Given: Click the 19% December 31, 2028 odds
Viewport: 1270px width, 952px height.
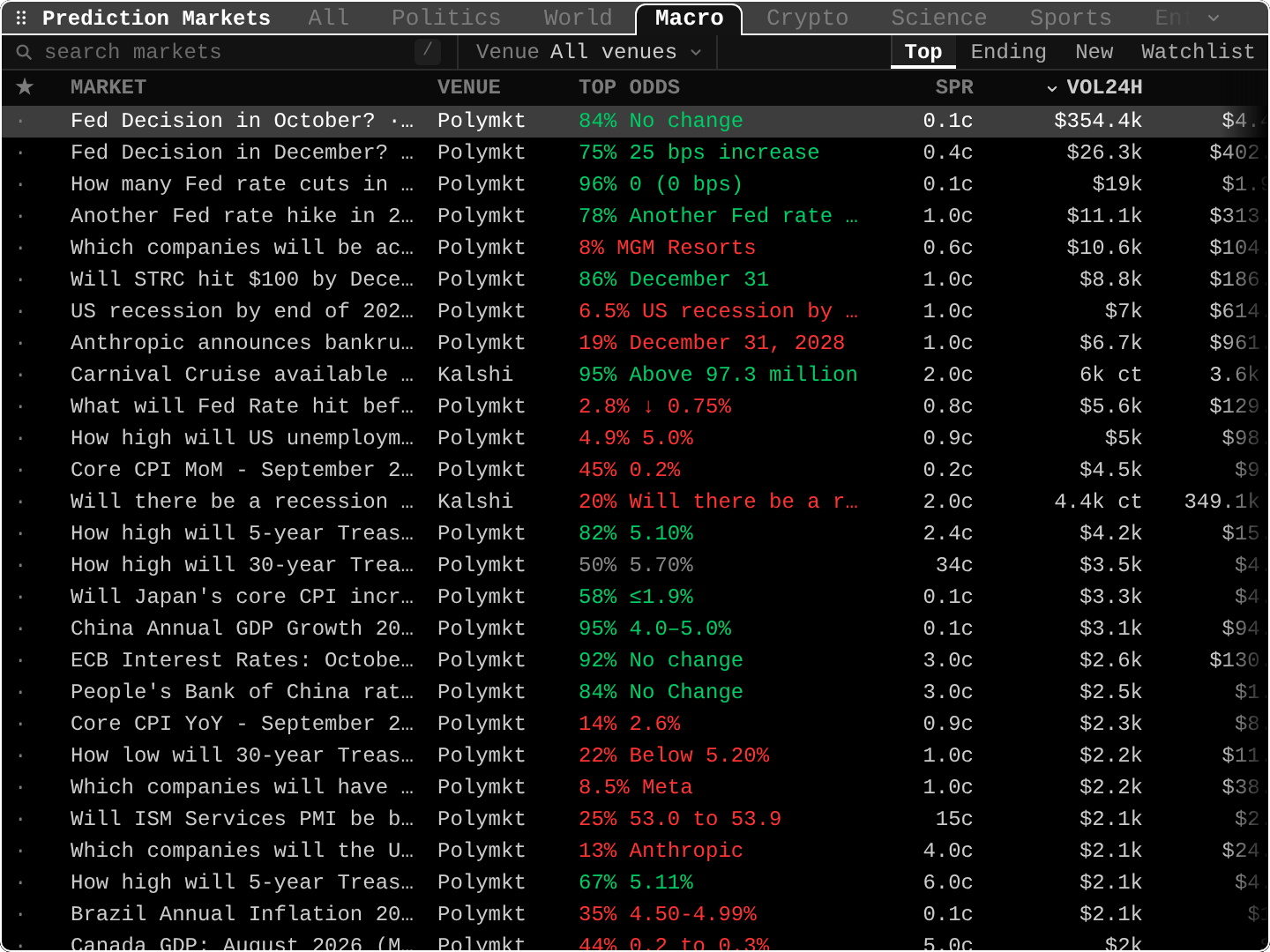Looking at the screenshot, I should [712, 343].
